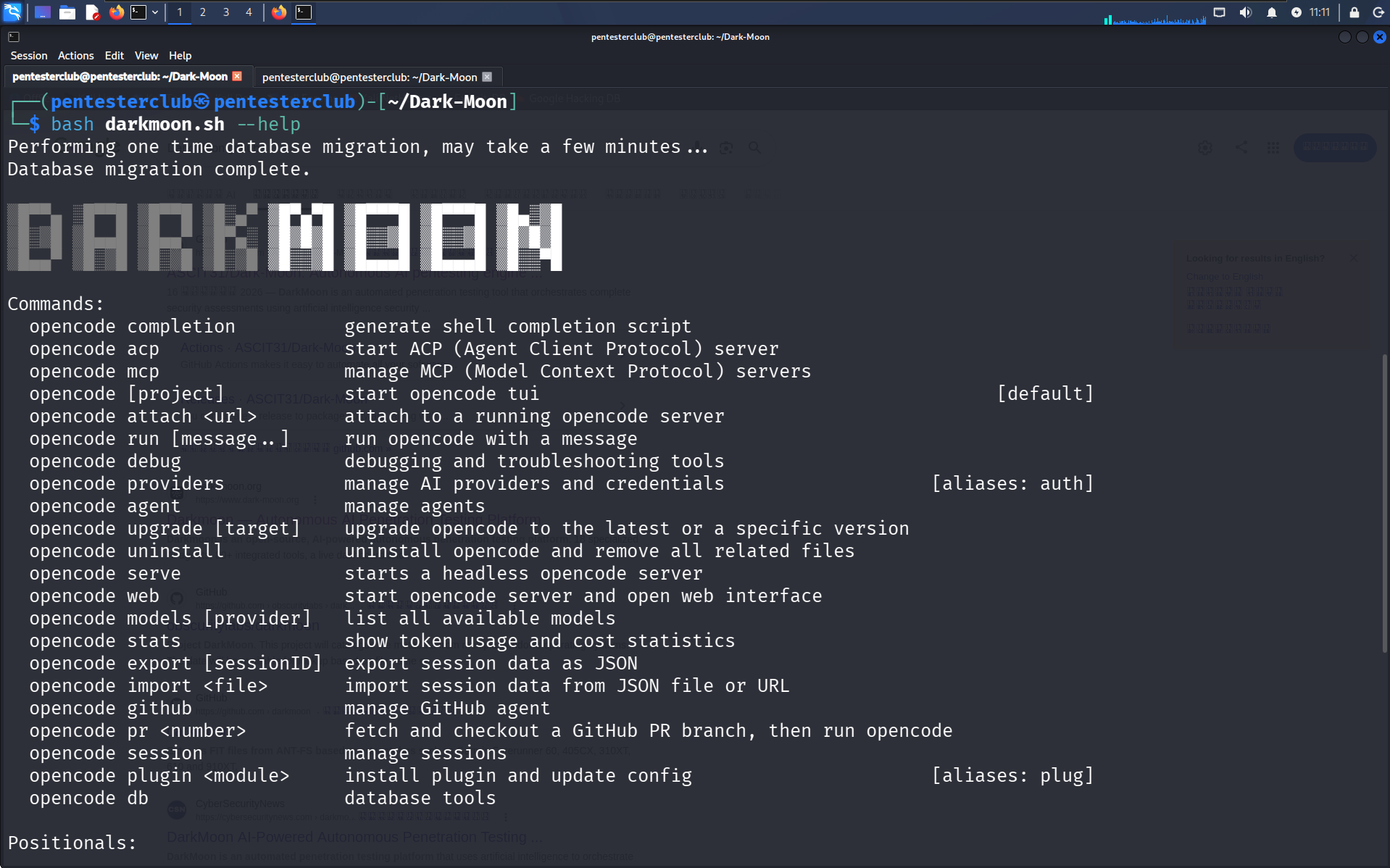Expand the terminal launcher dropdown arrow

155,12
